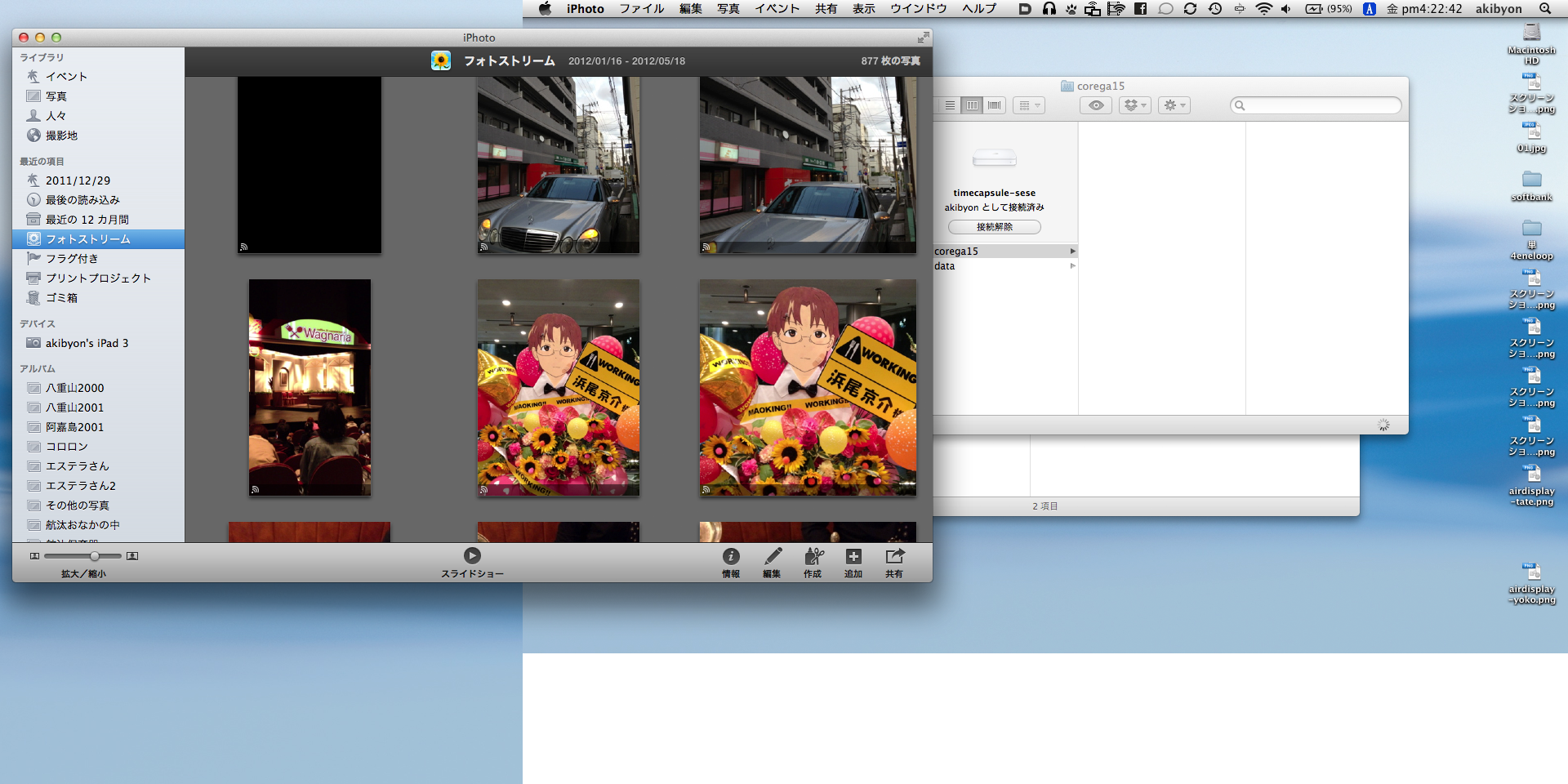Open the イベント menu in menu bar
This screenshot has width=1568, height=784.
tap(777, 9)
